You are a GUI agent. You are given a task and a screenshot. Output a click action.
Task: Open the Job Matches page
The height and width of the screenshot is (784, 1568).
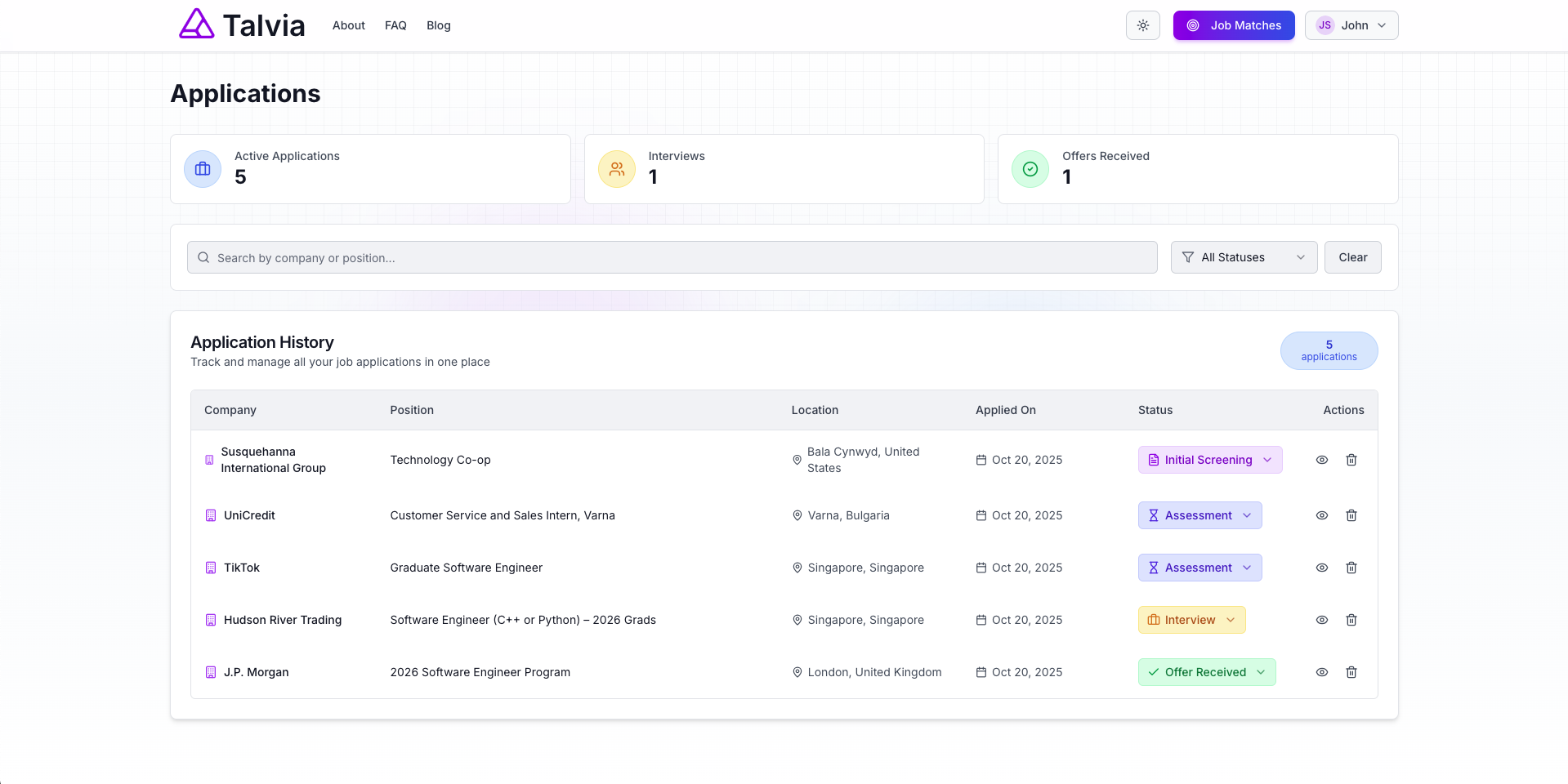pyautogui.click(x=1234, y=25)
